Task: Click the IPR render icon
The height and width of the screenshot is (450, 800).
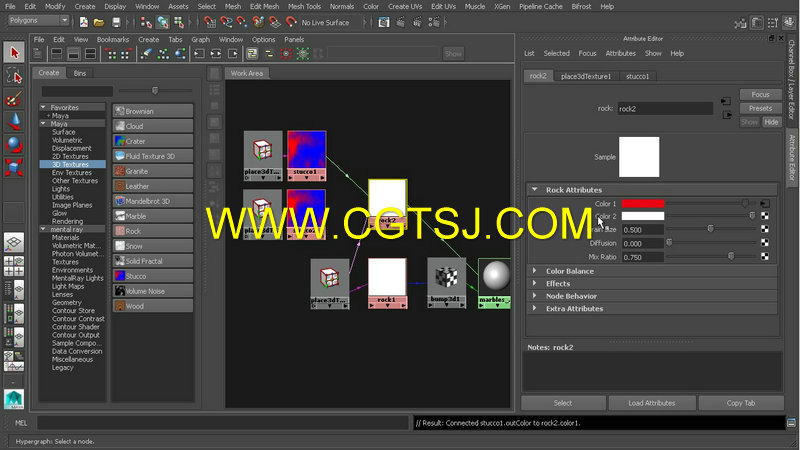Action: click(x=417, y=22)
